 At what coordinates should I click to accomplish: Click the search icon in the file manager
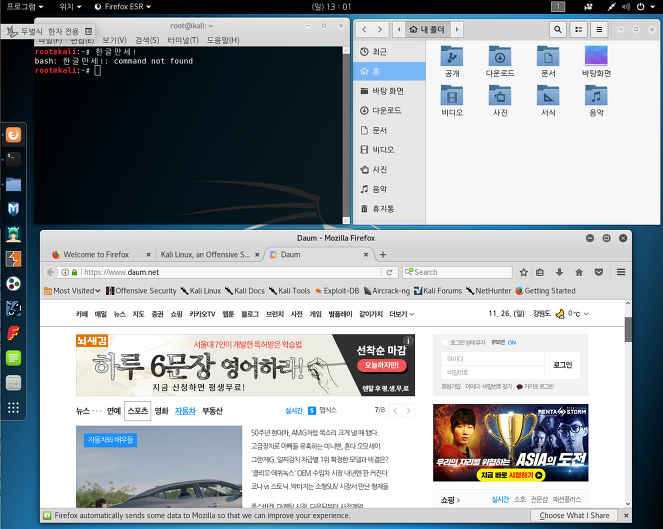tap(558, 30)
